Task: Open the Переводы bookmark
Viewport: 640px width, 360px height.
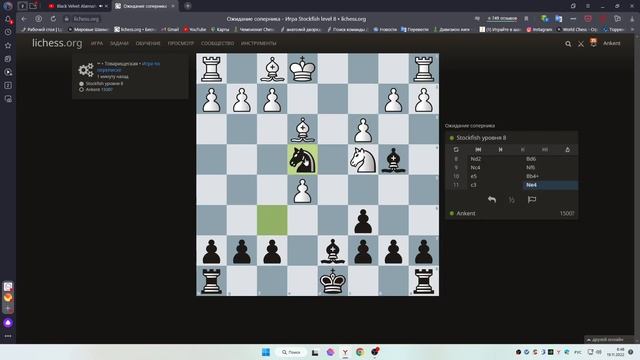Action: tap(415, 29)
